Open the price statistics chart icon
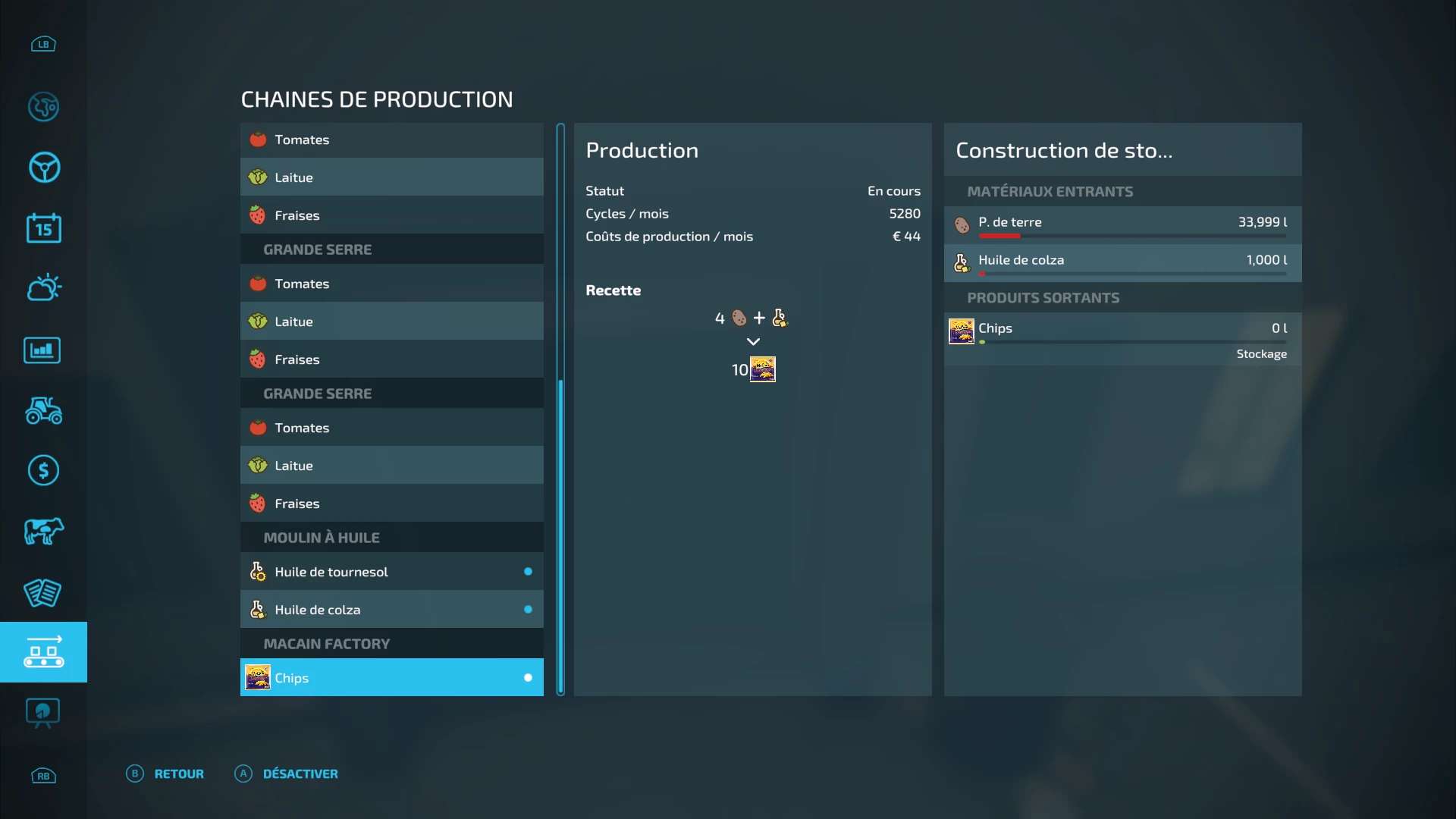The image size is (1456, 819). pyautogui.click(x=42, y=350)
